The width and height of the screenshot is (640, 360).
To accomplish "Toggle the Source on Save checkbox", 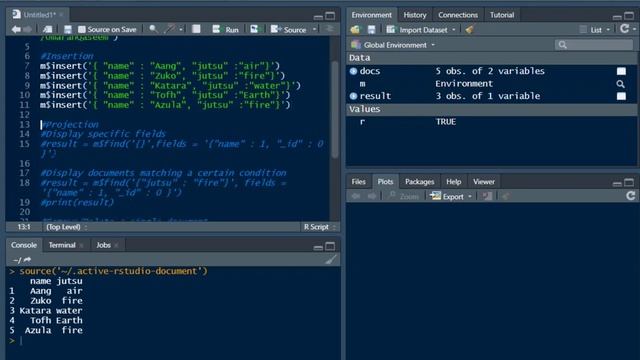I will 82,29.
